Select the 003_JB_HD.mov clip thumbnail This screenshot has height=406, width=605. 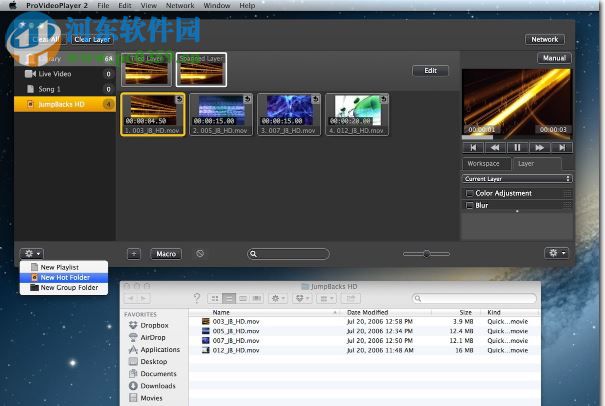(153, 114)
